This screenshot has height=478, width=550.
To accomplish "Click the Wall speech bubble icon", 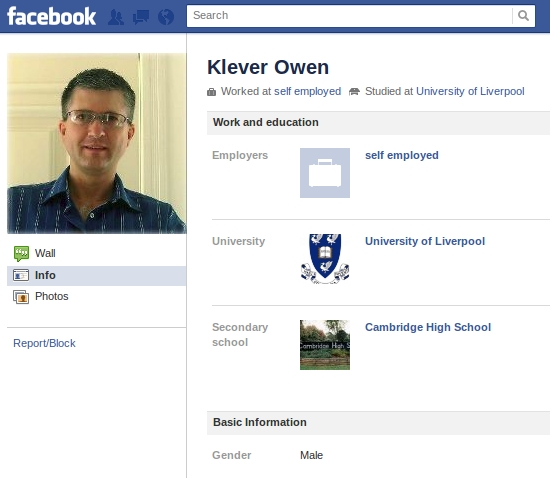I will point(21,254).
